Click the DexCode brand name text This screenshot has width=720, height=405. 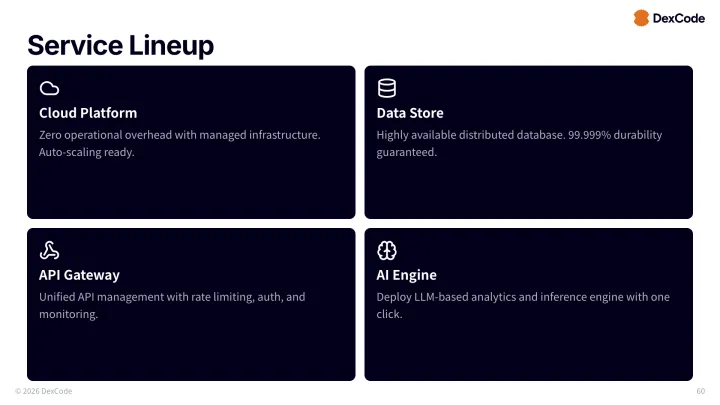point(678,18)
